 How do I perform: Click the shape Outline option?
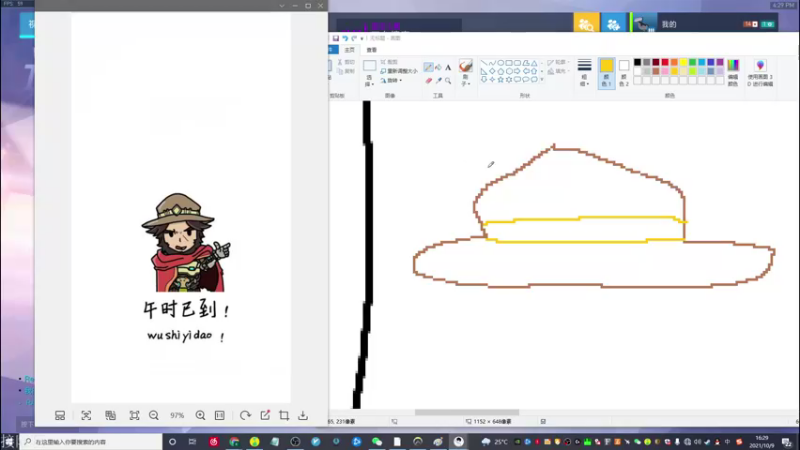coord(558,62)
